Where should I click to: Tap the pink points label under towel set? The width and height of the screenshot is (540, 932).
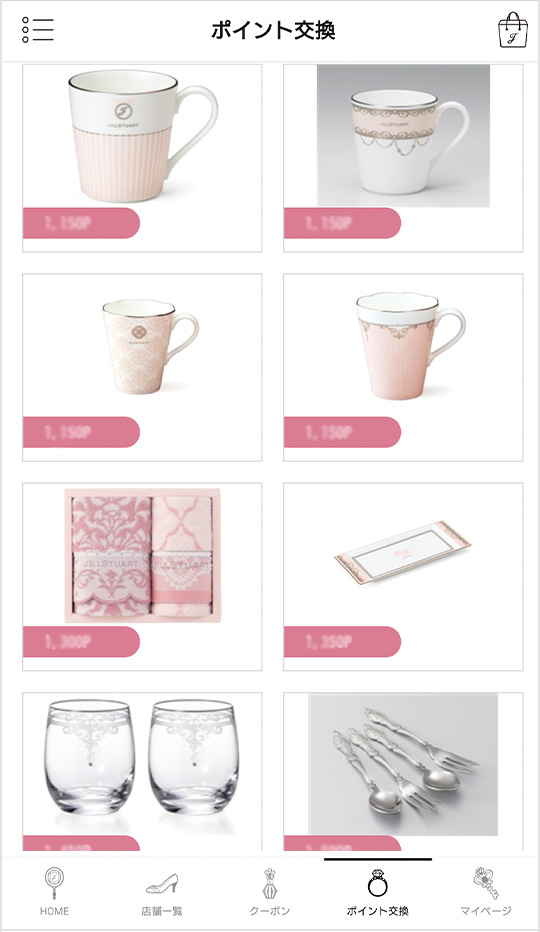(x=81, y=641)
